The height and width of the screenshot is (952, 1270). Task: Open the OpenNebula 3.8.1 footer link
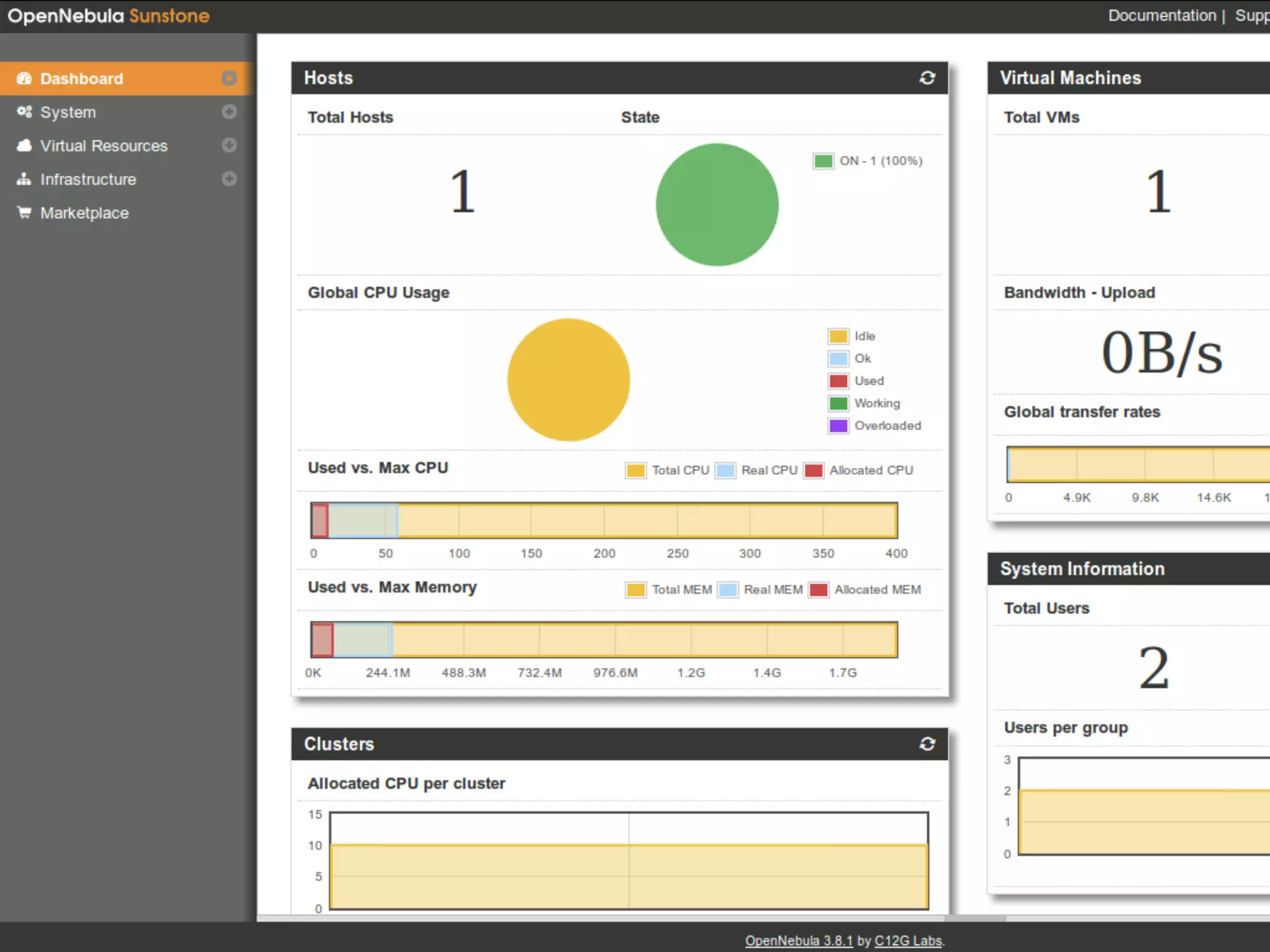[x=799, y=940]
